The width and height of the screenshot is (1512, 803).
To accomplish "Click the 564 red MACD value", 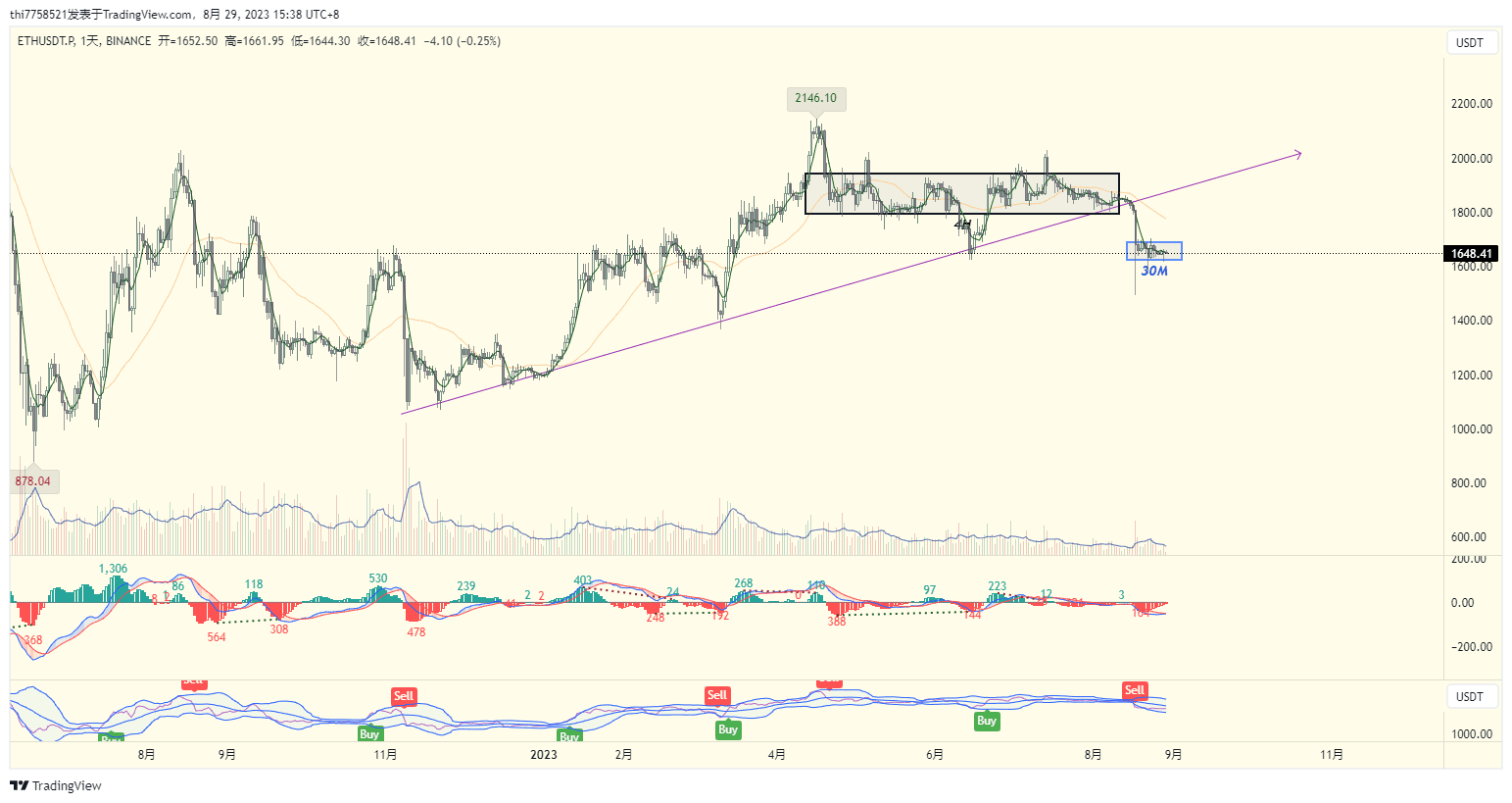I will 217,637.
